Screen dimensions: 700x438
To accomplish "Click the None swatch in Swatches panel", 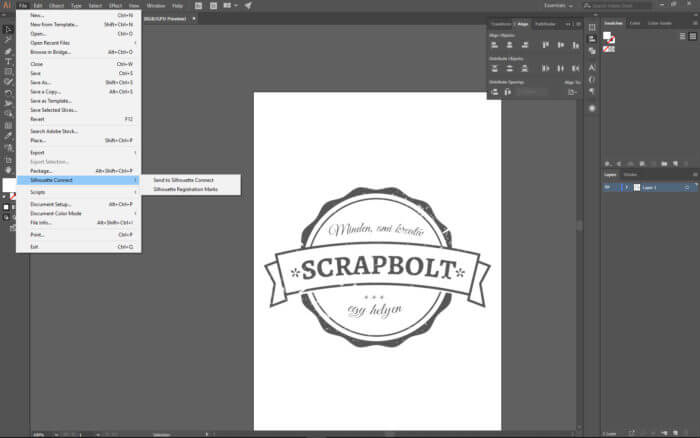I will pyautogui.click(x=606, y=49).
